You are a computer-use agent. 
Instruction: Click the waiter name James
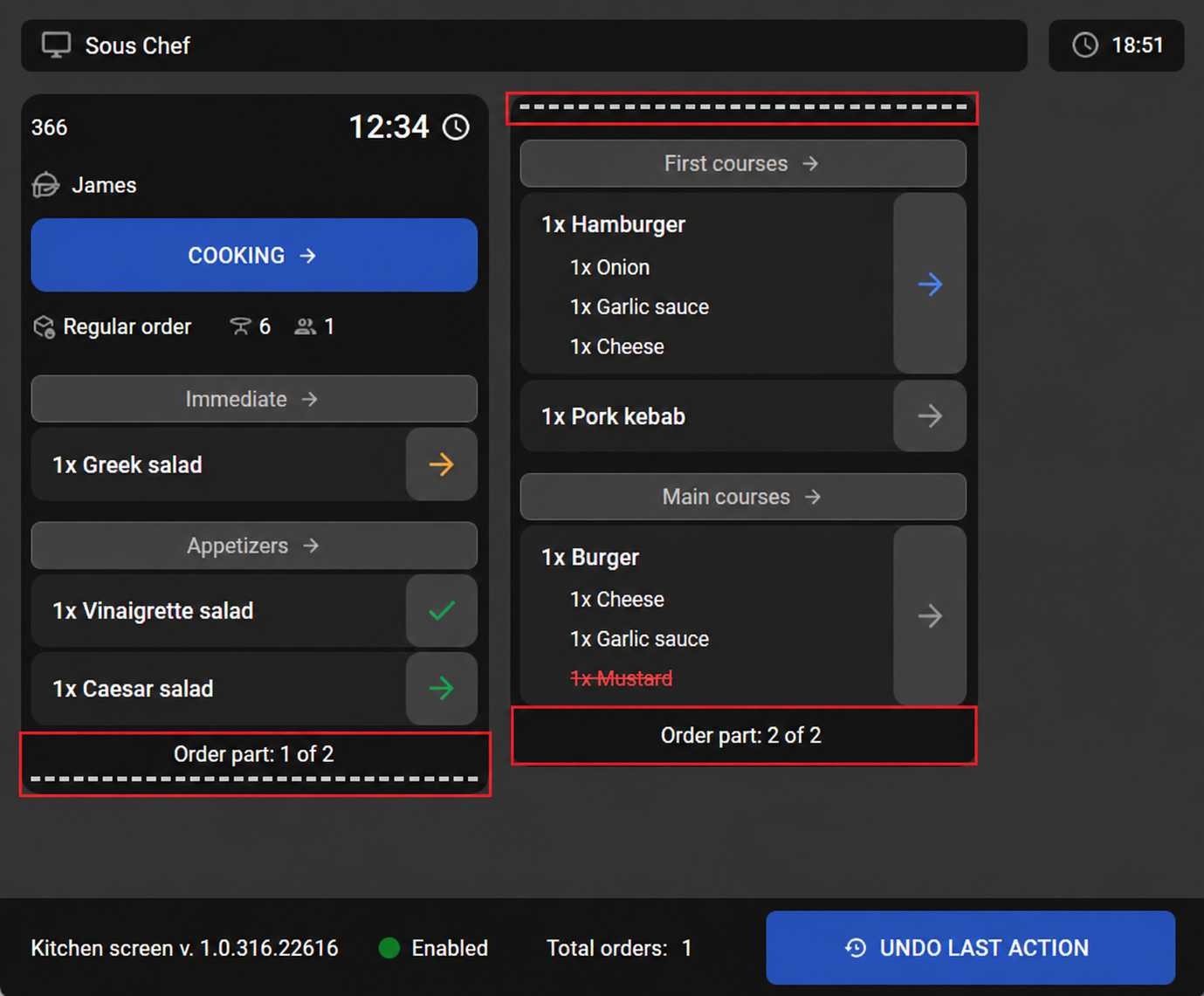(x=104, y=185)
